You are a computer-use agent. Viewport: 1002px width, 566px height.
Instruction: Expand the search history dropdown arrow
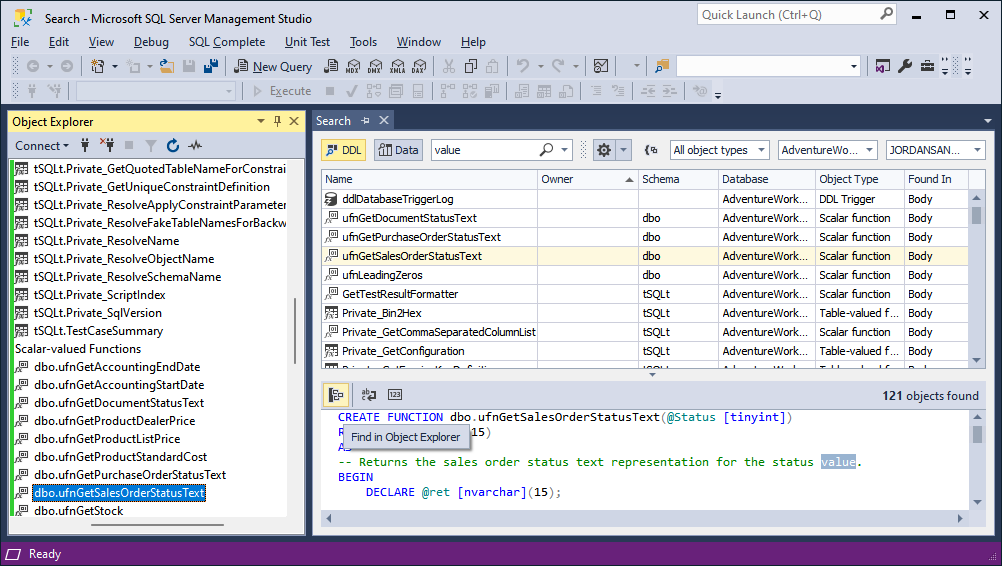coord(564,150)
